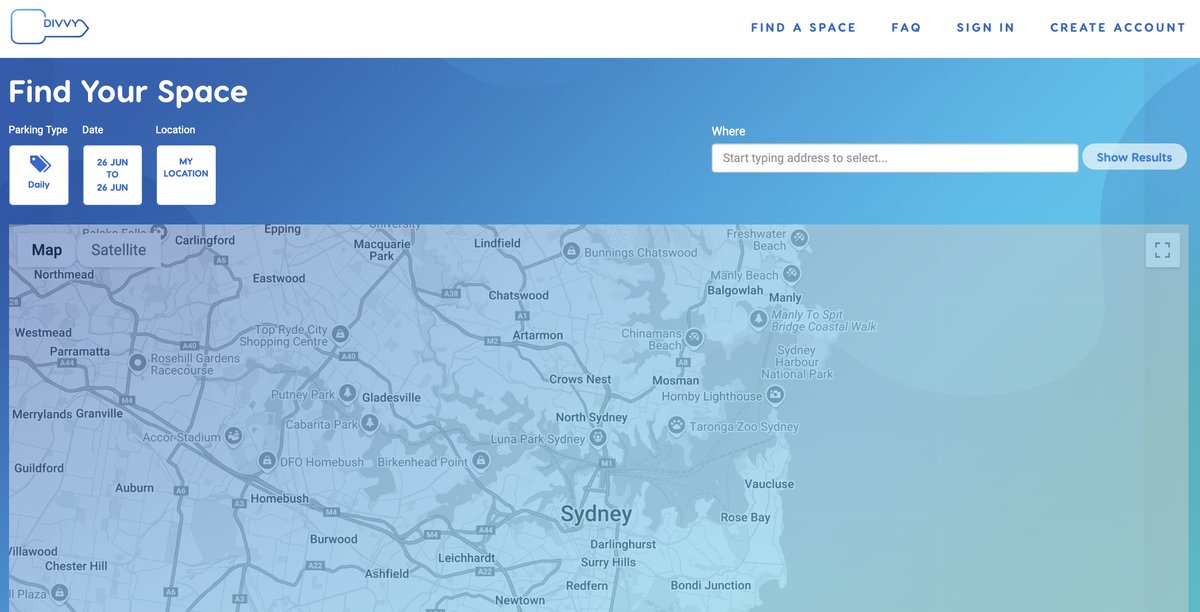Click the Rose Bay map label
The width and height of the screenshot is (1200, 612).
pyautogui.click(x=746, y=517)
